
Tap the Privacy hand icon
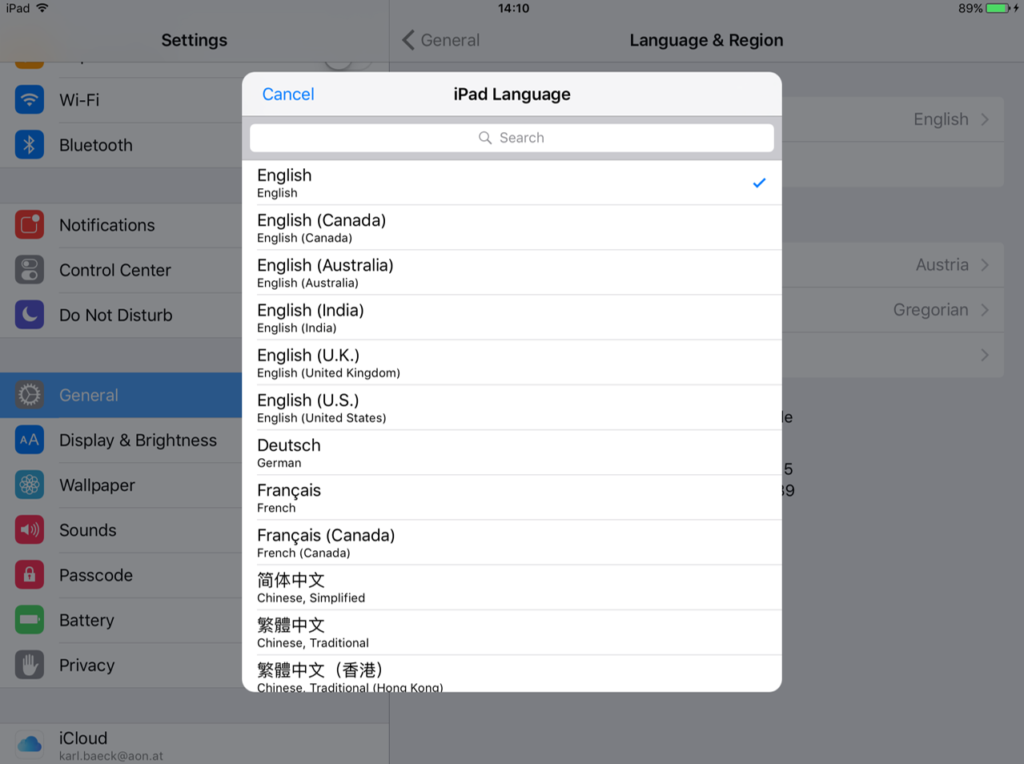click(29, 665)
